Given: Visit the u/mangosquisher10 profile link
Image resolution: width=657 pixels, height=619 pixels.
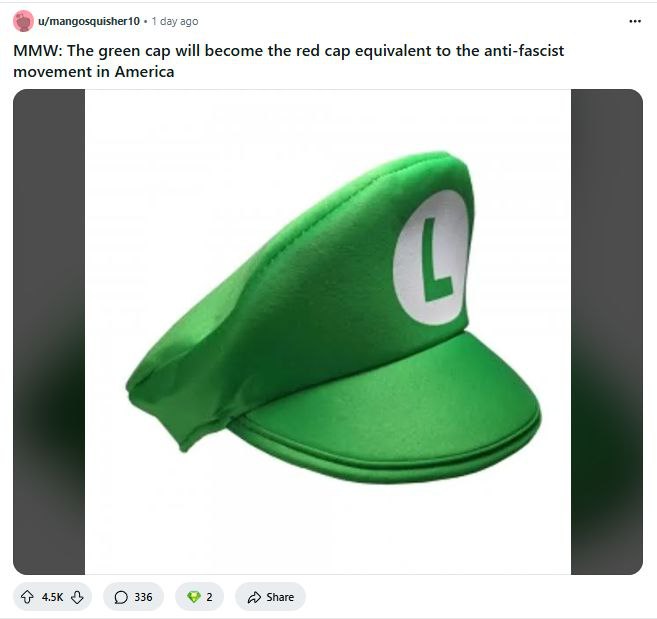Looking at the screenshot, I should coord(89,21).
